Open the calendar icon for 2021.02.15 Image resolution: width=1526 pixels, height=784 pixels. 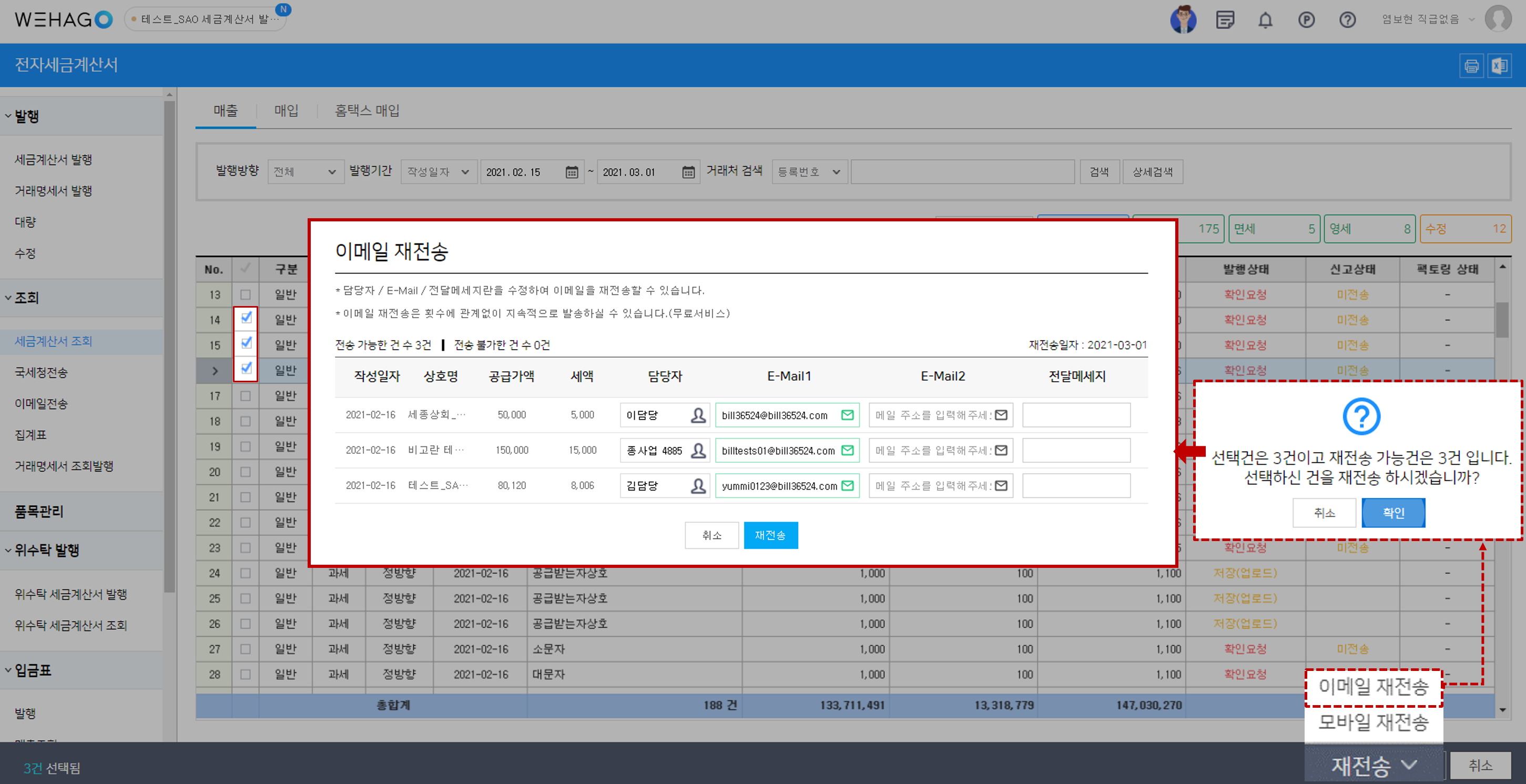coord(571,172)
